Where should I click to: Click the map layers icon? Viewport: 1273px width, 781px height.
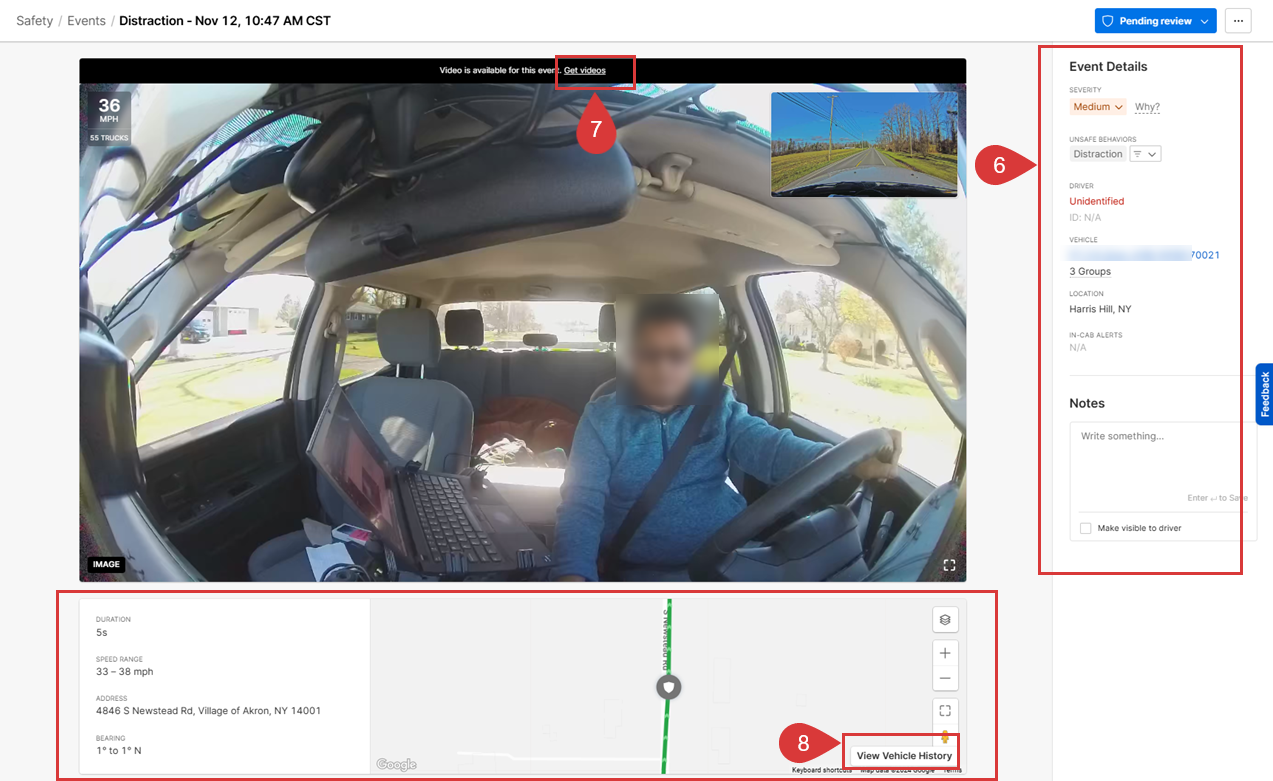[945, 620]
